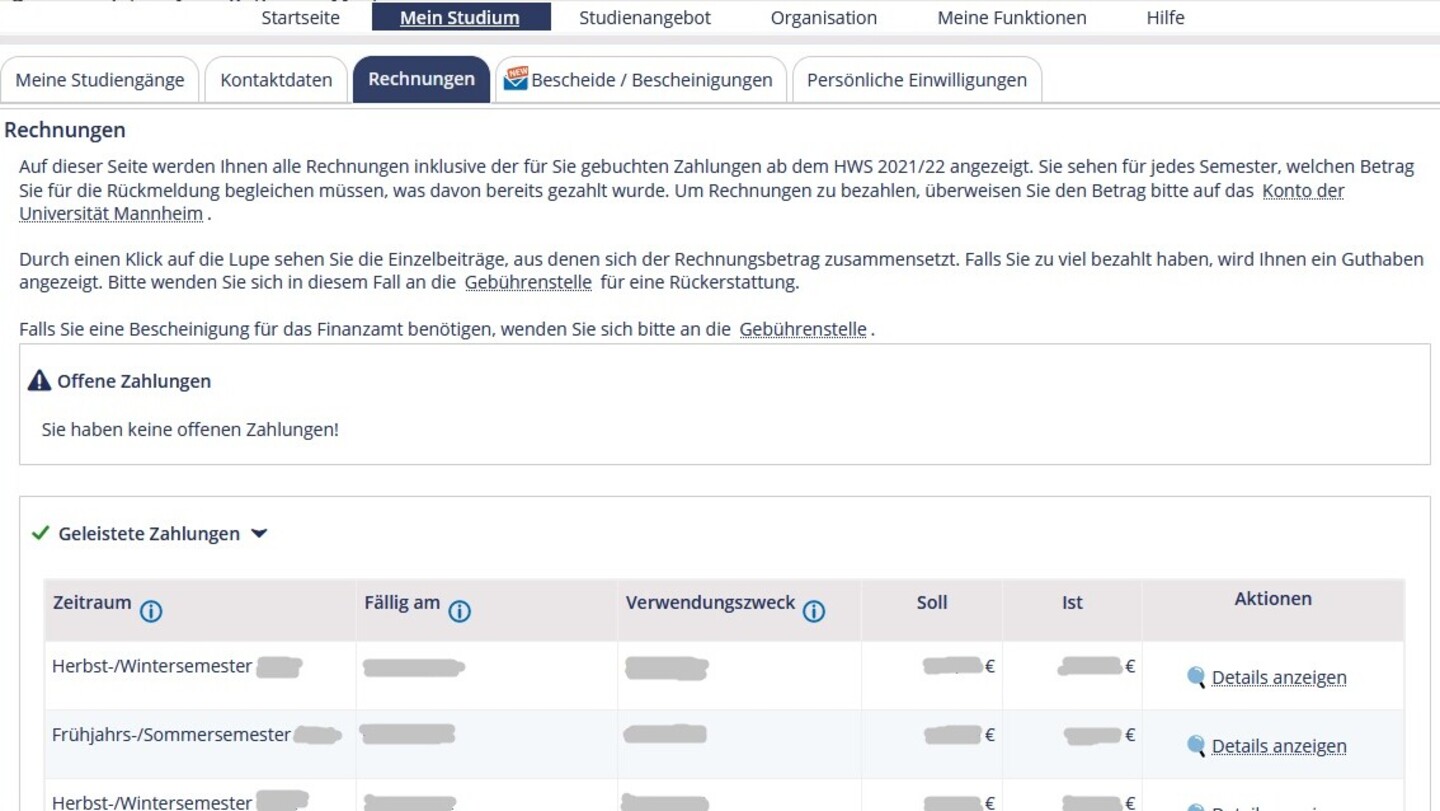1440x811 pixels.
Task: Open Details anzeigen for Frühjahrs-/Sommersemester row
Action: 1279,746
